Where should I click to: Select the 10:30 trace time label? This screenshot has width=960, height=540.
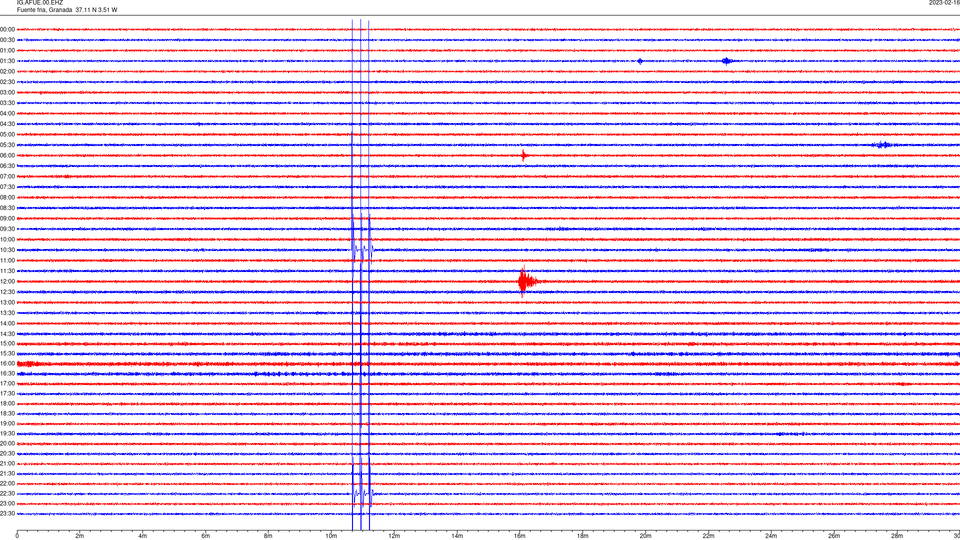click(7, 250)
